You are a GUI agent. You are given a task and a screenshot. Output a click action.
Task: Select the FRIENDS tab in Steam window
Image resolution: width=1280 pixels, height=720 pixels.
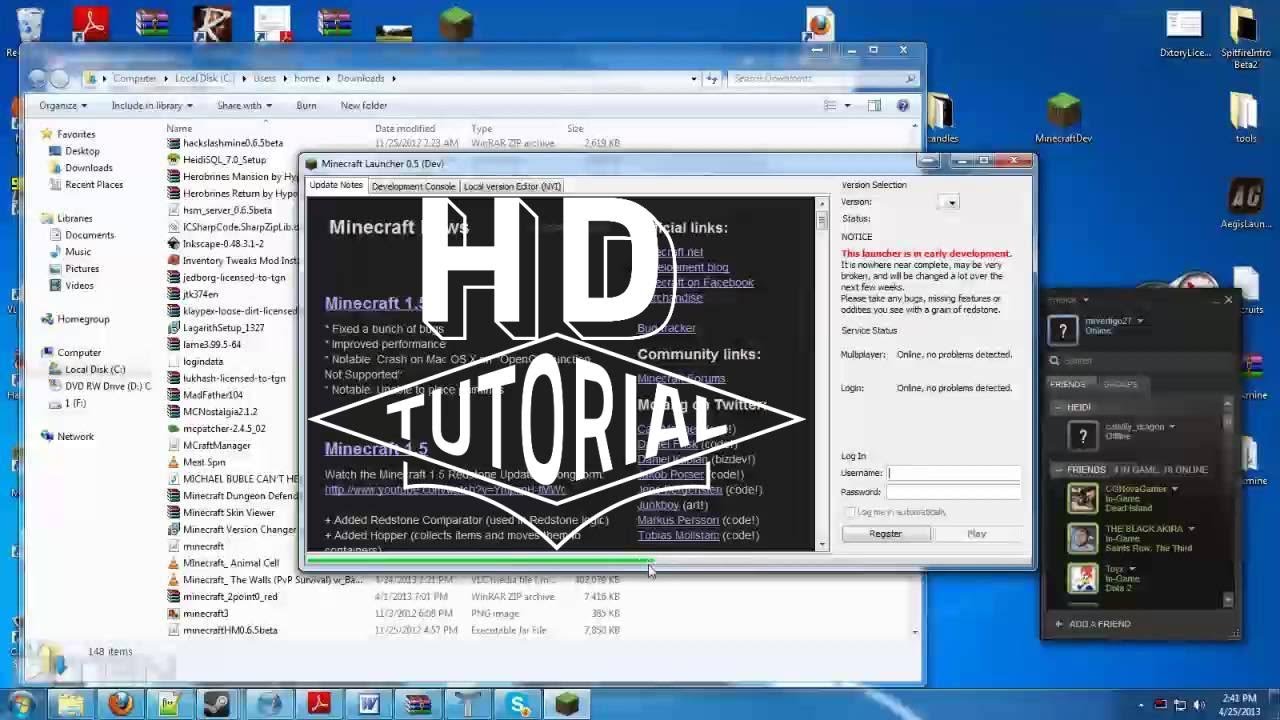pos(1067,384)
